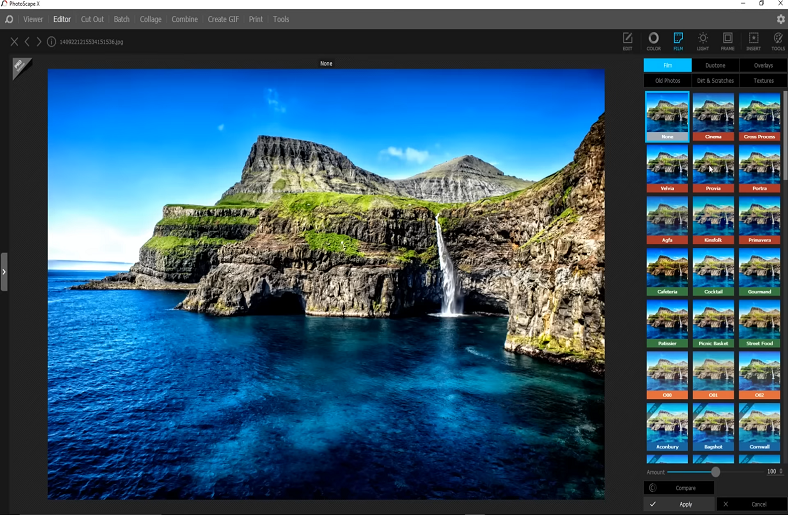
Task: Switch to the Editor tab
Action: tap(62, 19)
